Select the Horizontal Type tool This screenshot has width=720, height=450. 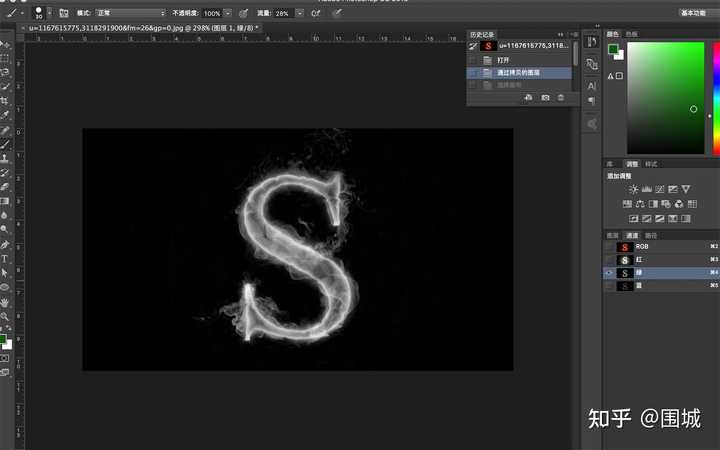coord(5,259)
